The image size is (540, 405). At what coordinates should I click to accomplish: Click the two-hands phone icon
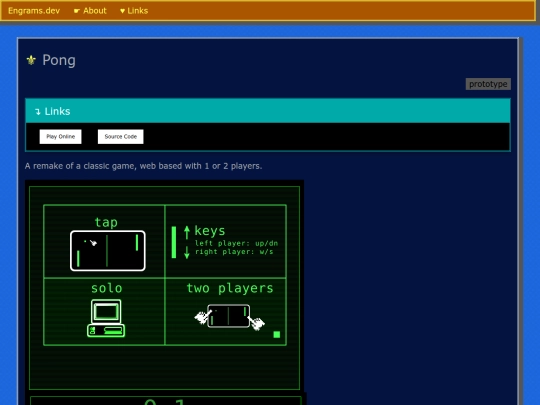tap(229, 317)
